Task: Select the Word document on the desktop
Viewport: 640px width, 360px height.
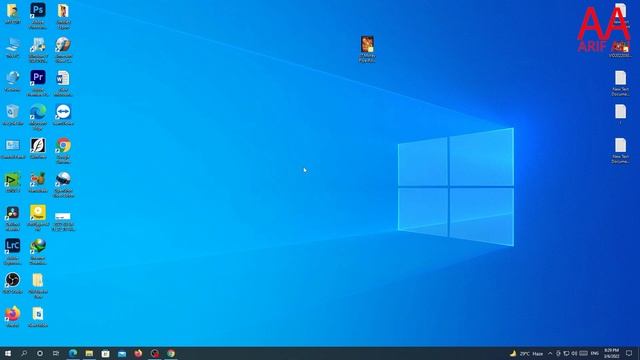Action: 63,83
